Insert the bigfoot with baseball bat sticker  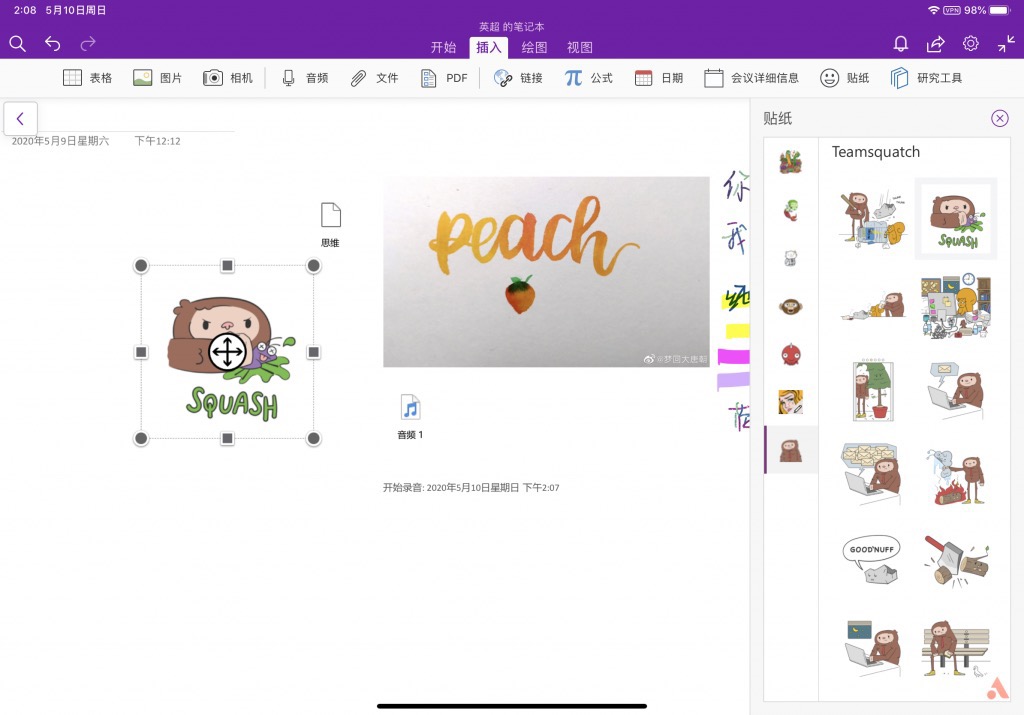[873, 219]
